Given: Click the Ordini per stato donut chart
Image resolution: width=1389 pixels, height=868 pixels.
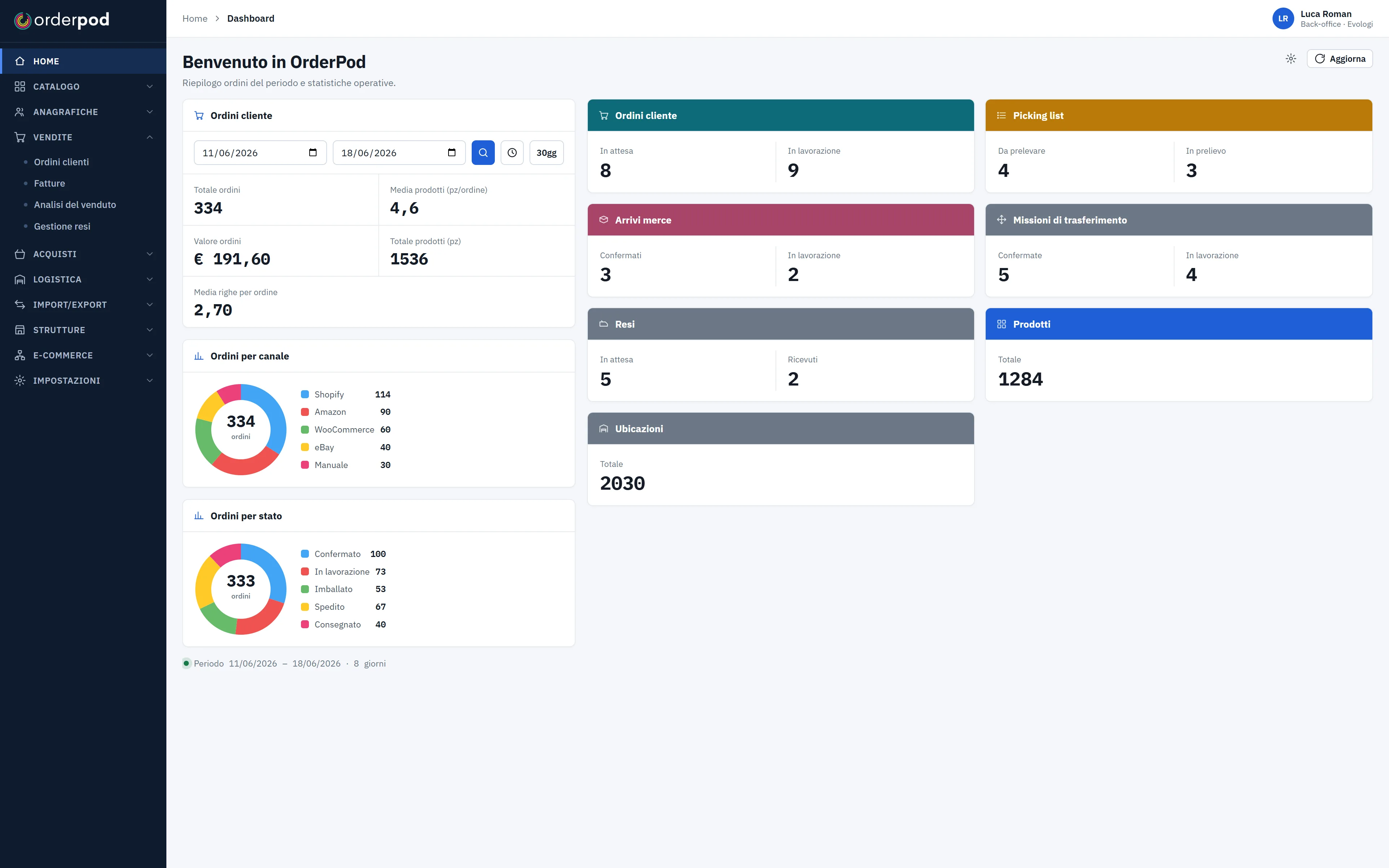Looking at the screenshot, I should pyautogui.click(x=241, y=589).
